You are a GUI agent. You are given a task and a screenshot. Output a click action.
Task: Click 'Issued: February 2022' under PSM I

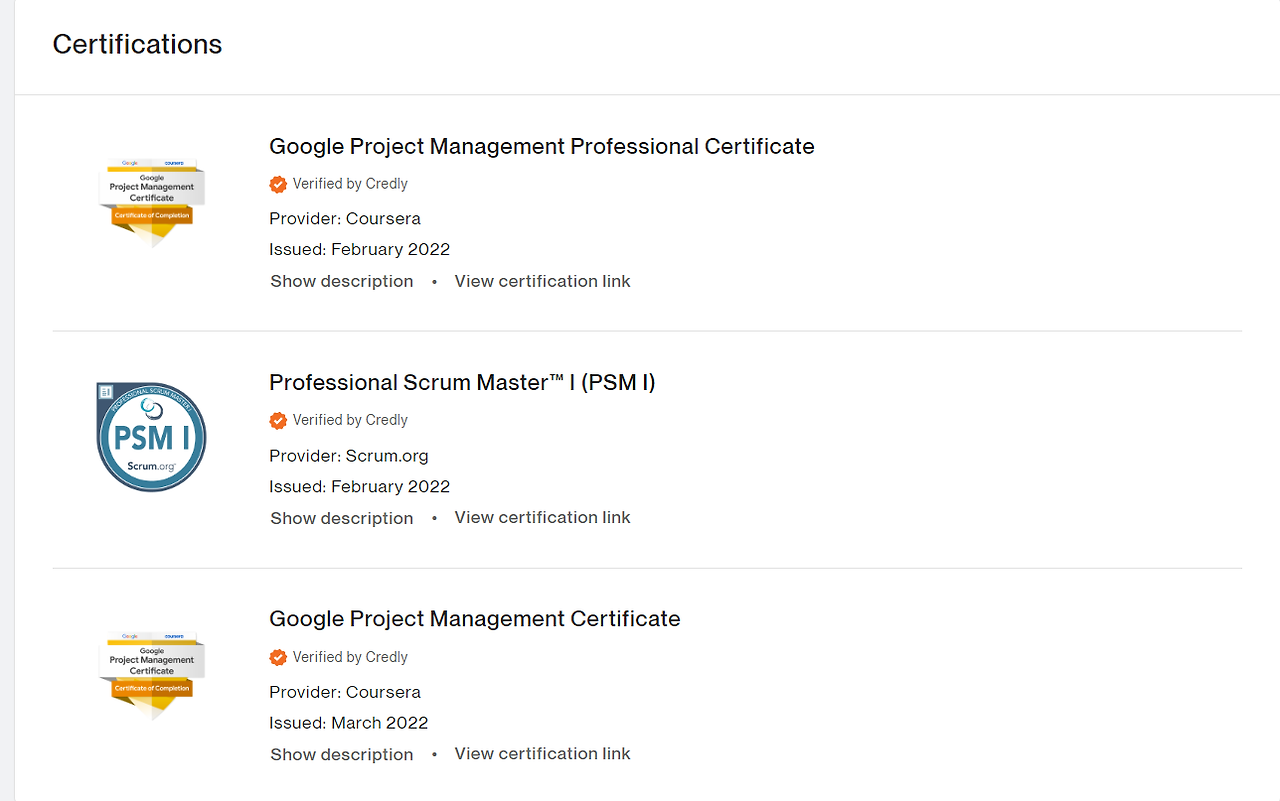pyautogui.click(x=360, y=487)
